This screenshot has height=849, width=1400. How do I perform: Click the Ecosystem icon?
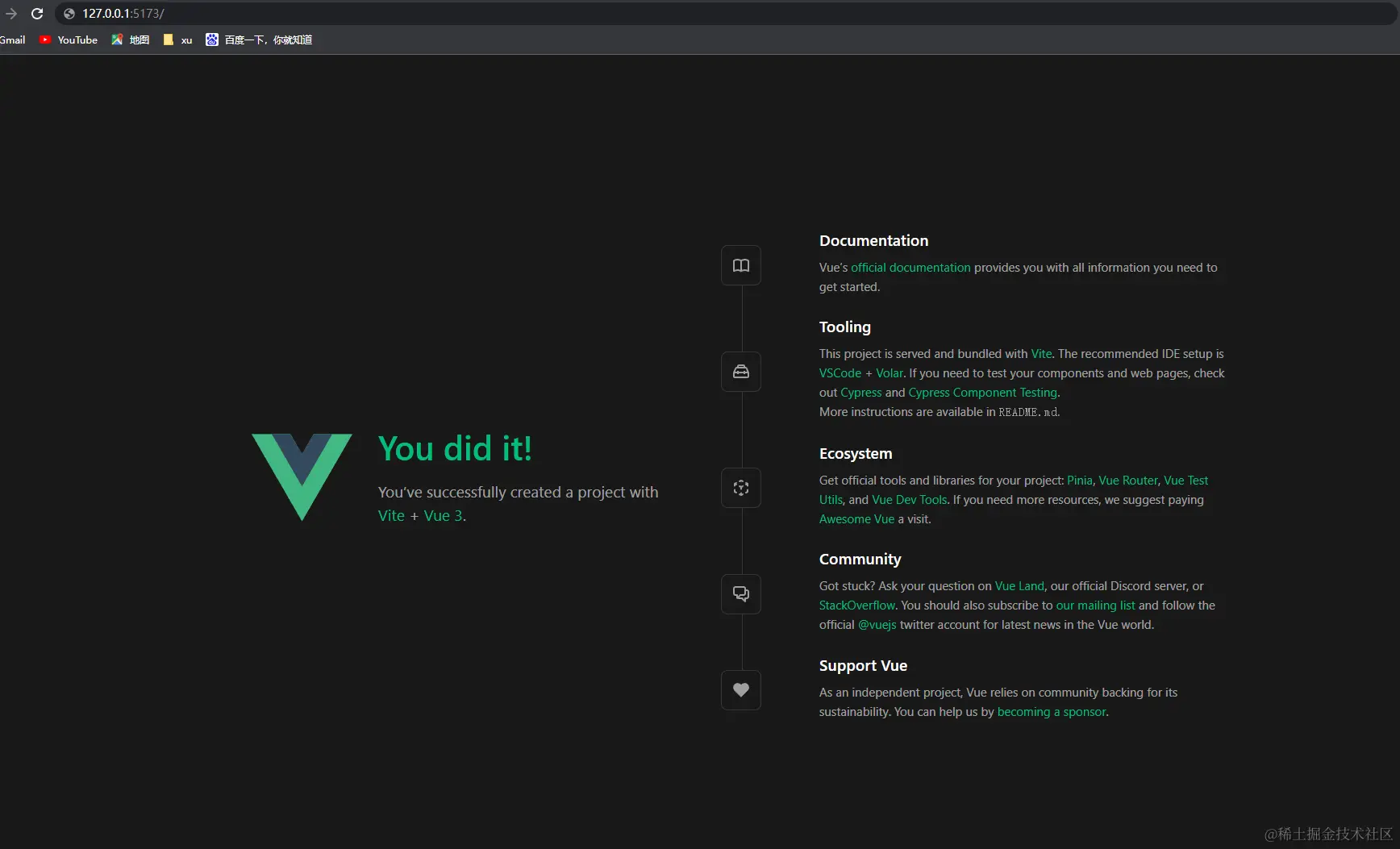(x=740, y=488)
